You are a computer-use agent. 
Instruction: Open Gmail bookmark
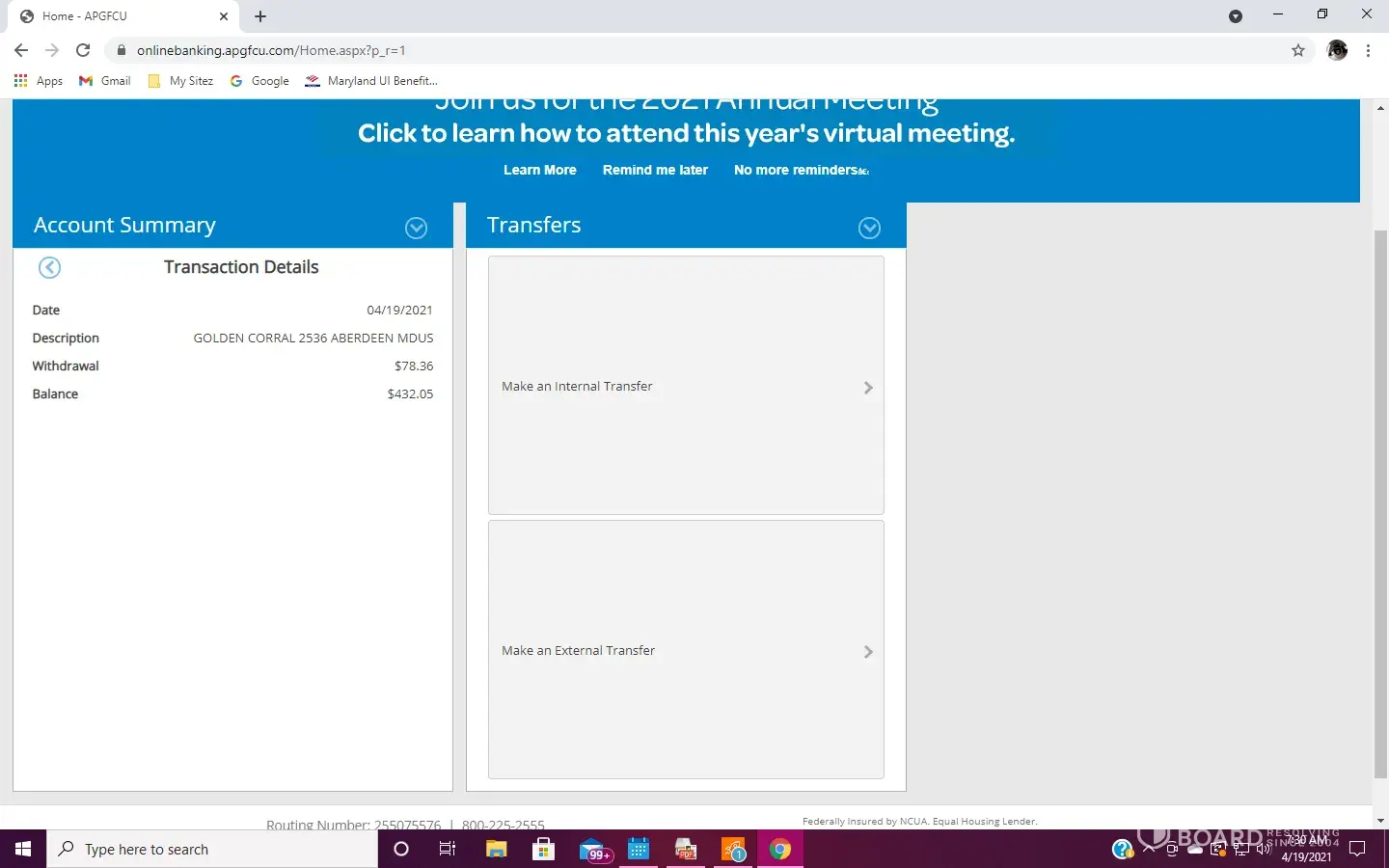click(x=105, y=81)
